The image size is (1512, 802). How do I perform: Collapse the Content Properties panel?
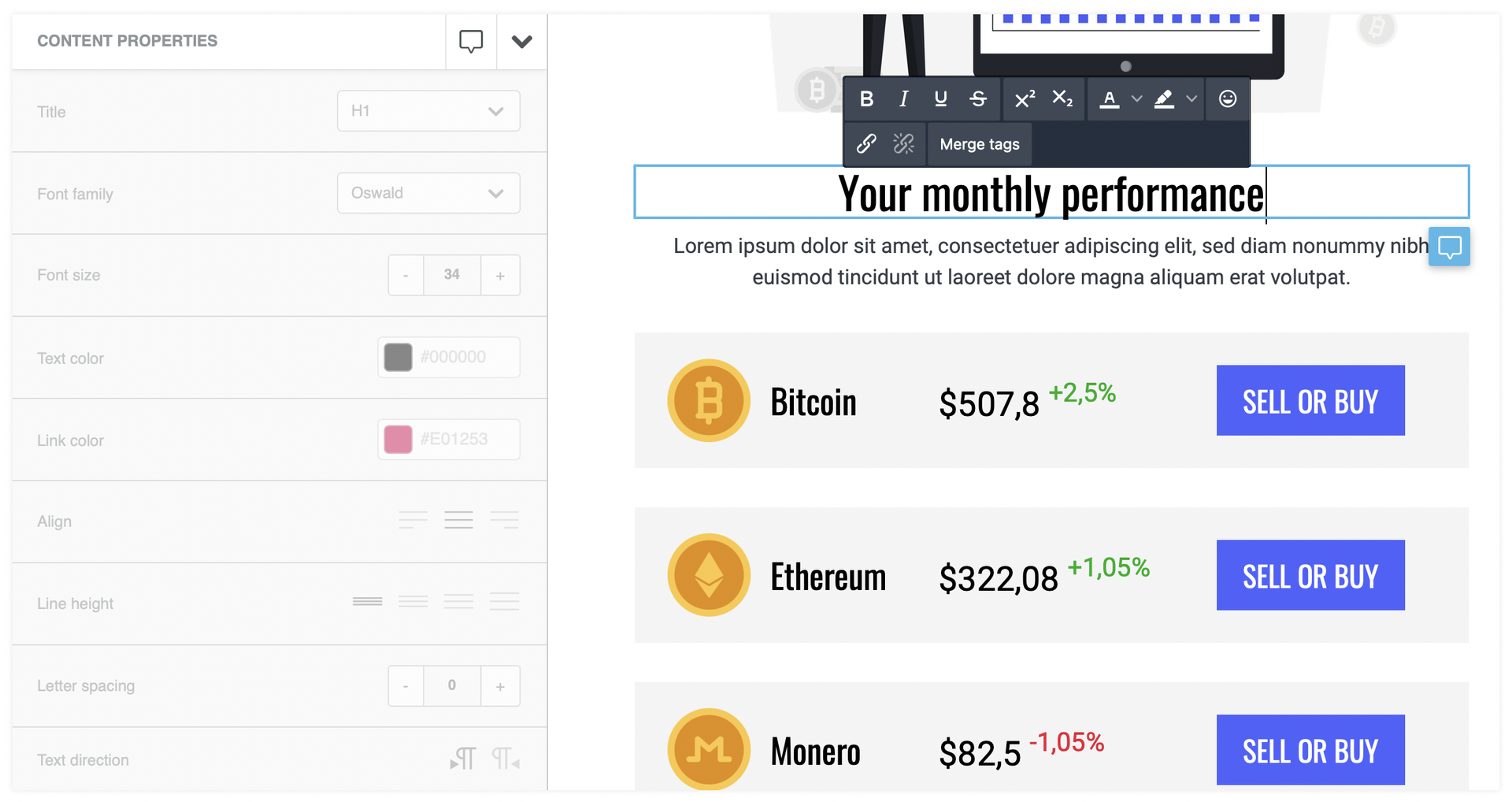[x=521, y=41]
